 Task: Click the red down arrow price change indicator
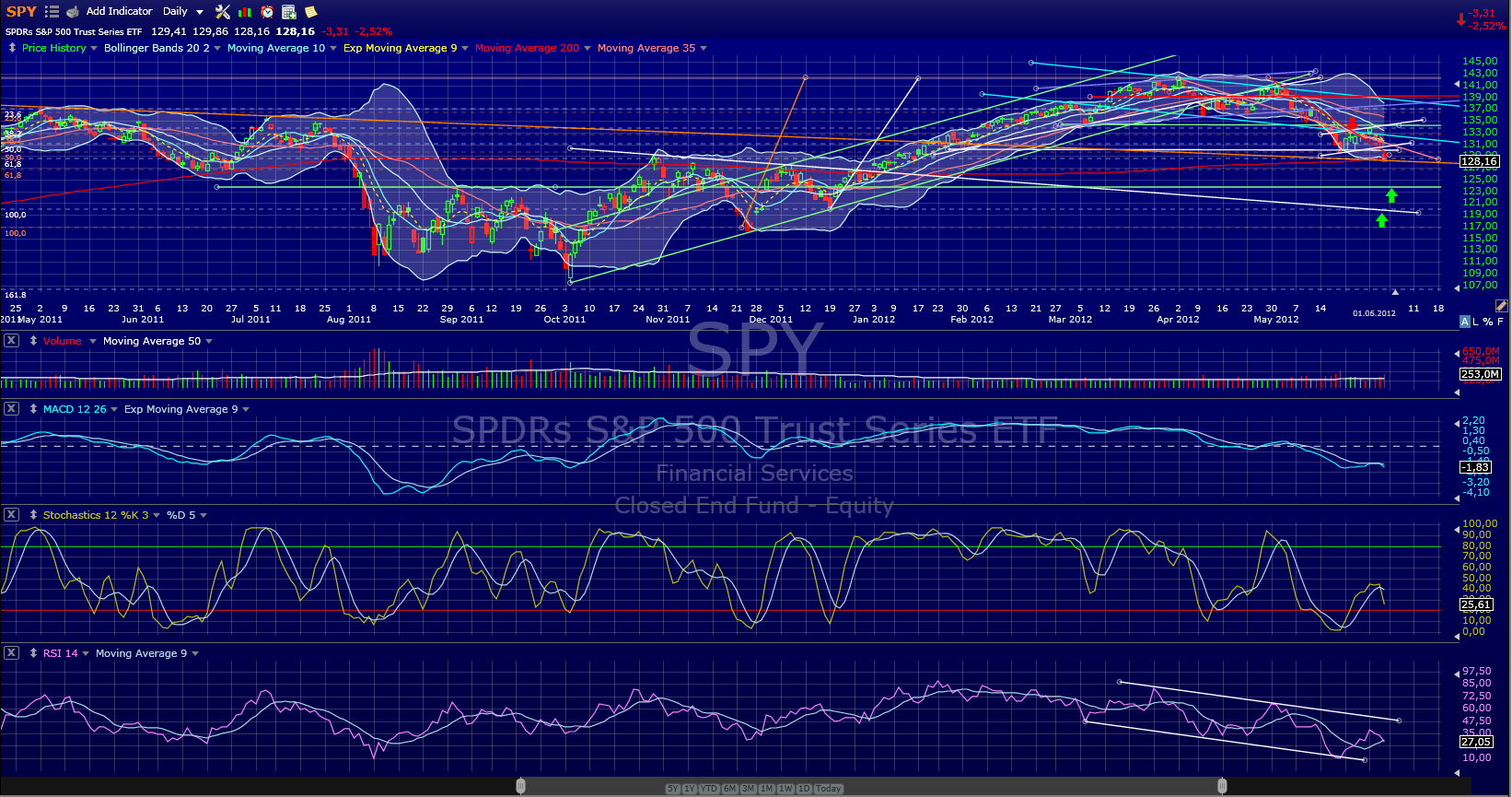[x=1460, y=19]
